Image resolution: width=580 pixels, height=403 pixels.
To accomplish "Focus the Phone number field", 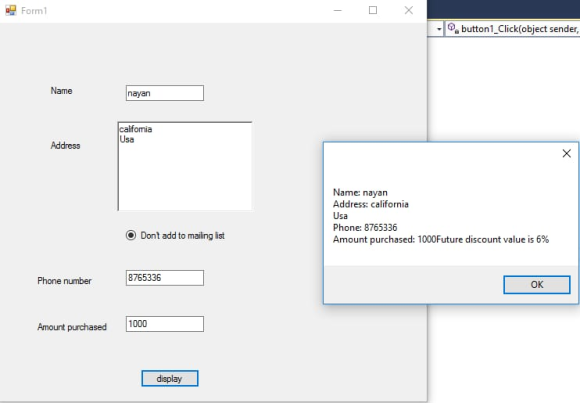I will (165, 278).
